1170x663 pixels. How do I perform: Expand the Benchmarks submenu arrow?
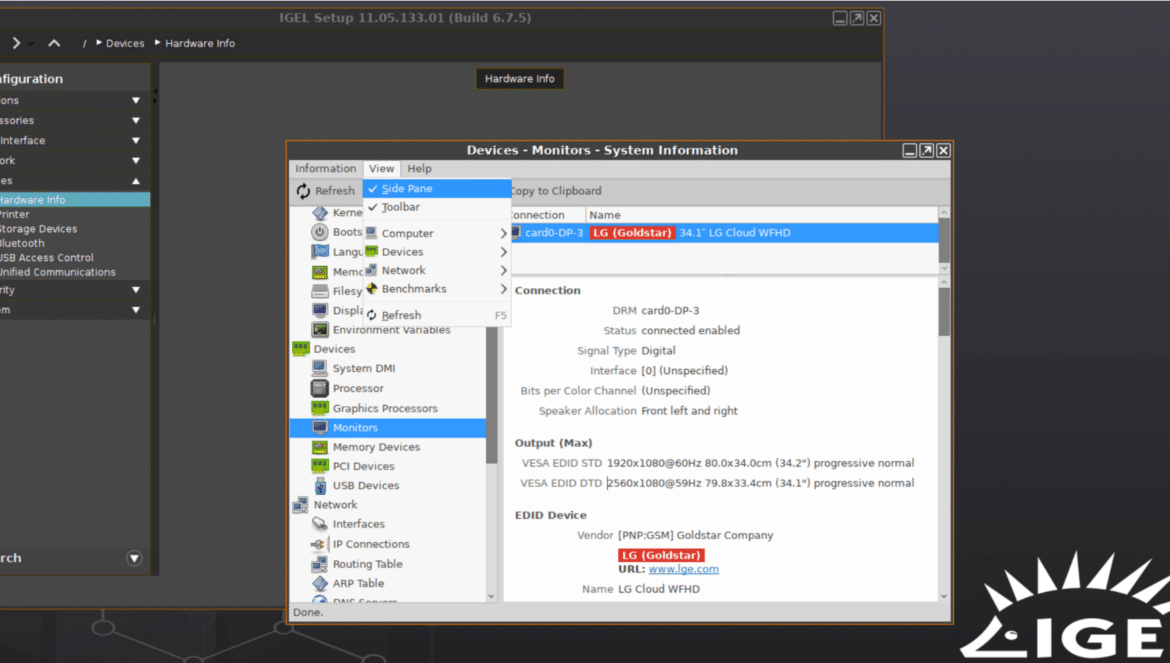coord(504,289)
